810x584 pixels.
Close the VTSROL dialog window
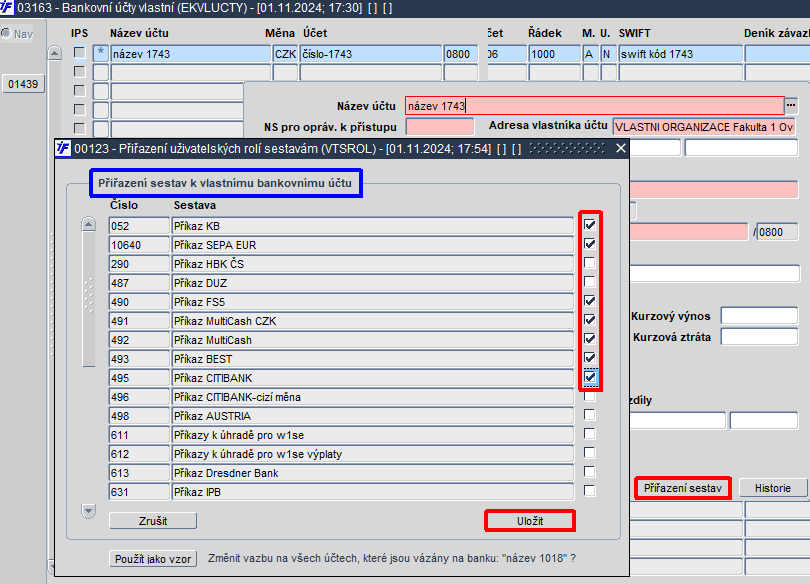621,149
